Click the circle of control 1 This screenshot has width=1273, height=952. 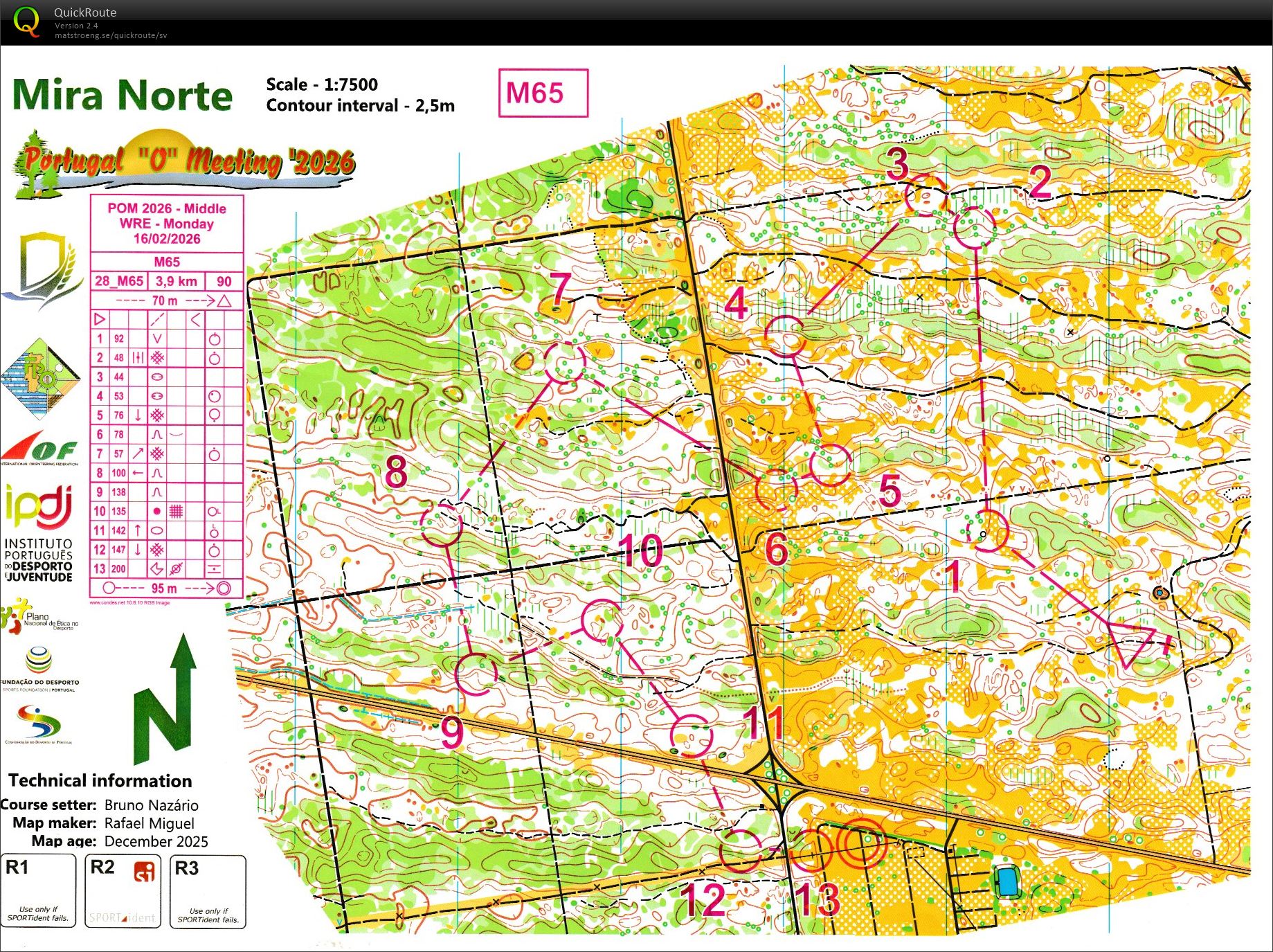pos(987,530)
